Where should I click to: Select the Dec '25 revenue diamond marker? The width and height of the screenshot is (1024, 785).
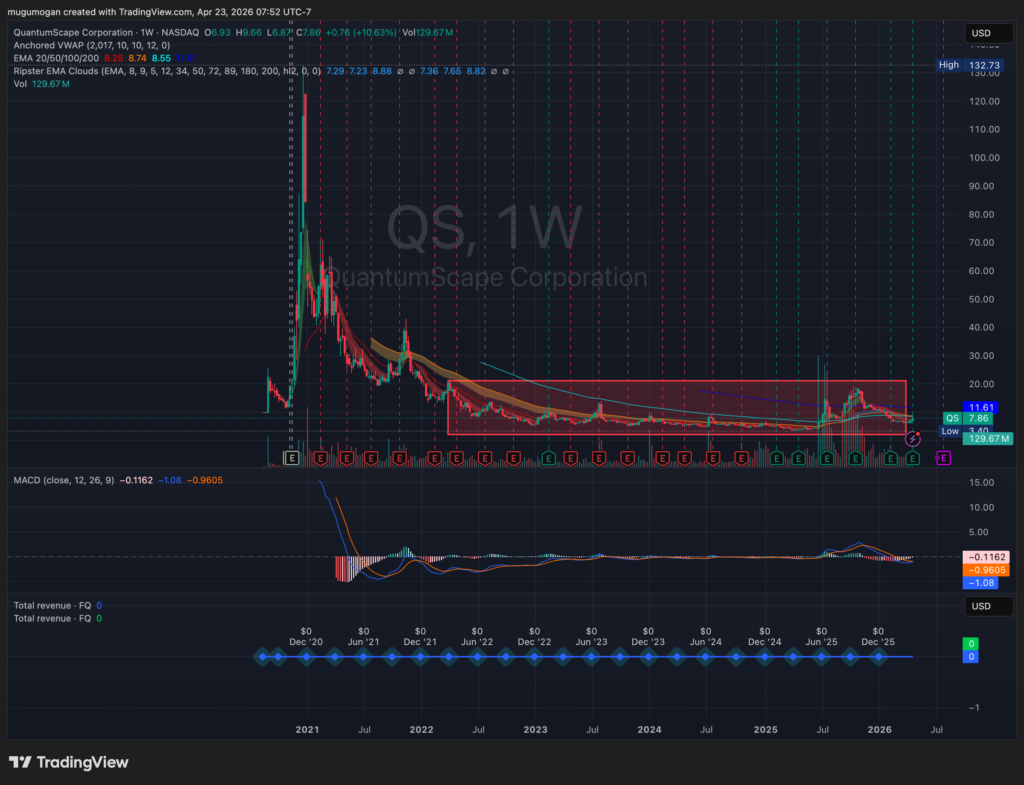[878, 657]
